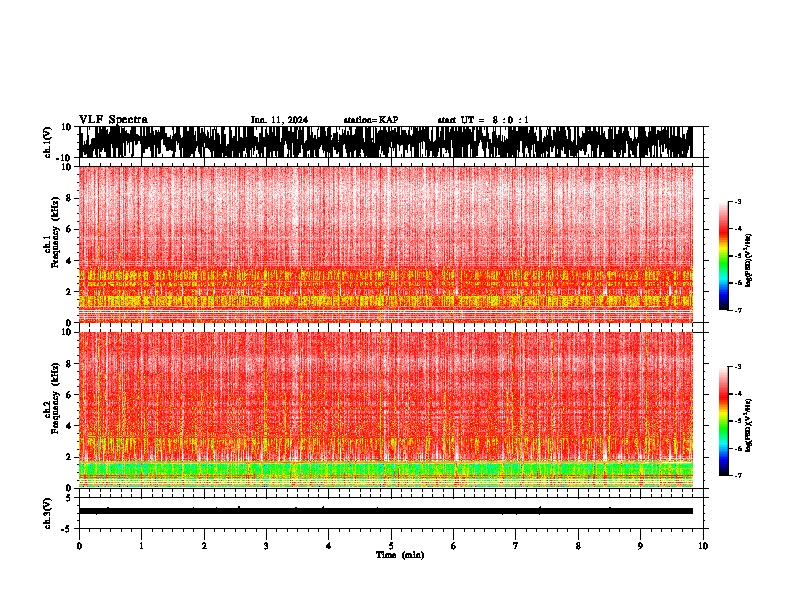
Task: Click time axis tick label "0"
Action: tap(79, 546)
